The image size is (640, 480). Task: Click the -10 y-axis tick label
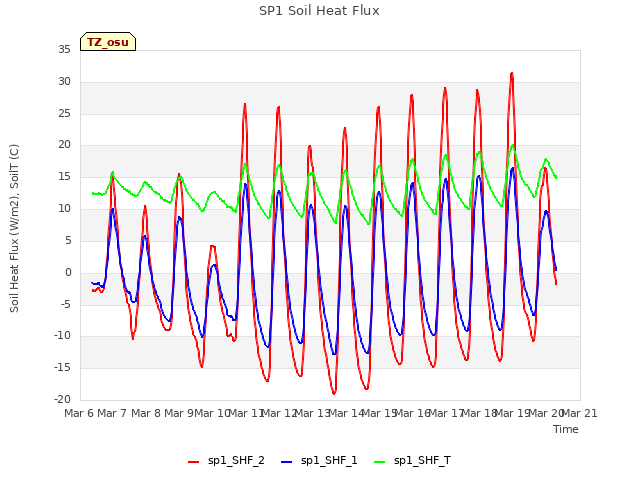coord(62,336)
